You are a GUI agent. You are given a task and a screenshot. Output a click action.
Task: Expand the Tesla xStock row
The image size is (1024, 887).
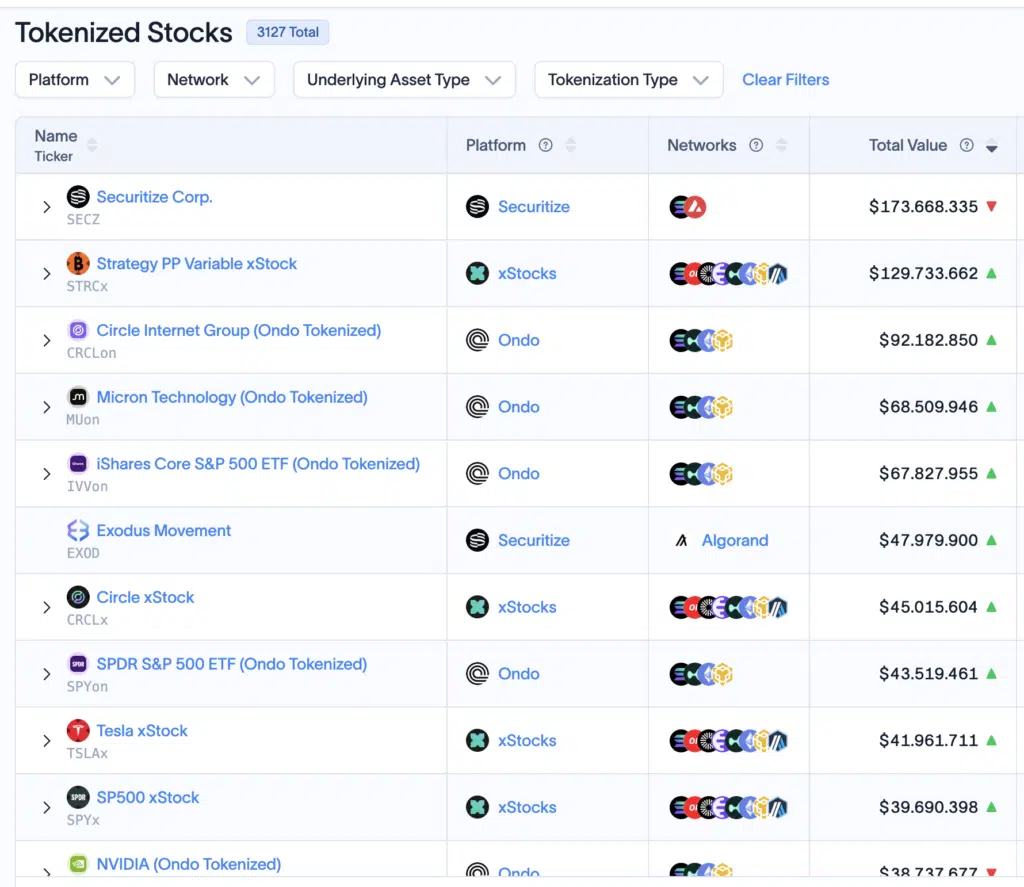pyautogui.click(x=46, y=741)
